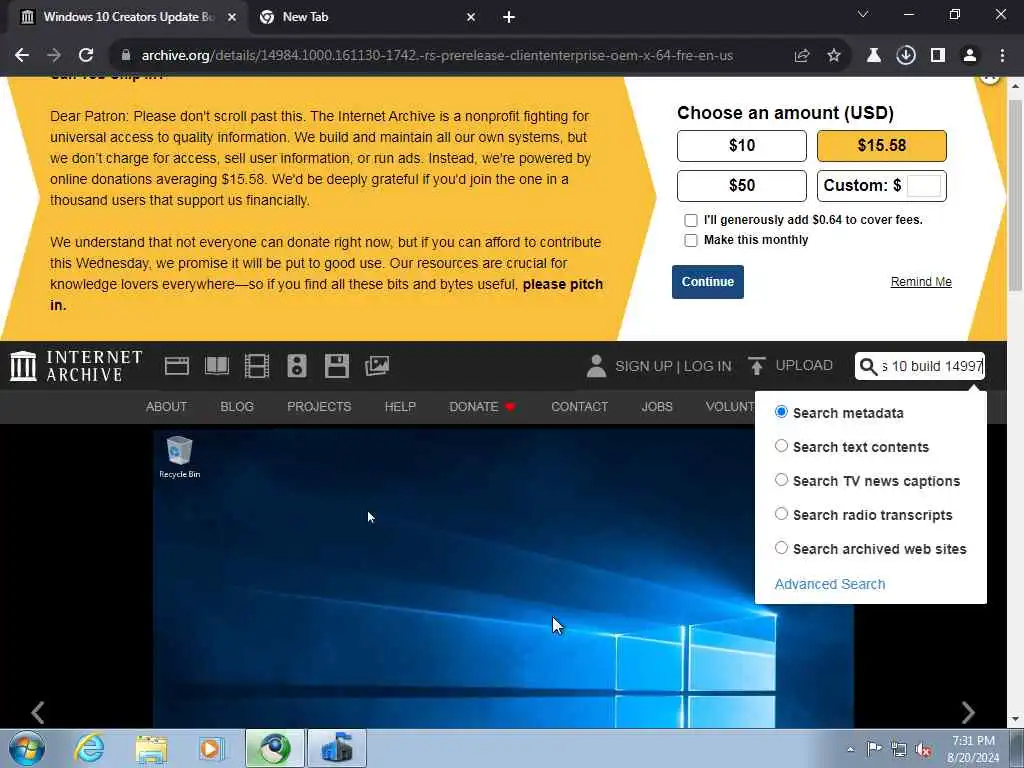Click the custom donation amount field

[924, 186]
